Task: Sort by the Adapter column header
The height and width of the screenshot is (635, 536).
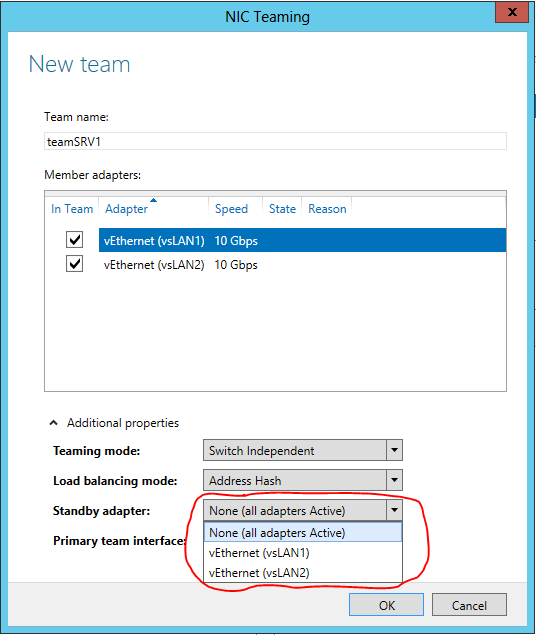Action: pyautogui.click(x=153, y=209)
